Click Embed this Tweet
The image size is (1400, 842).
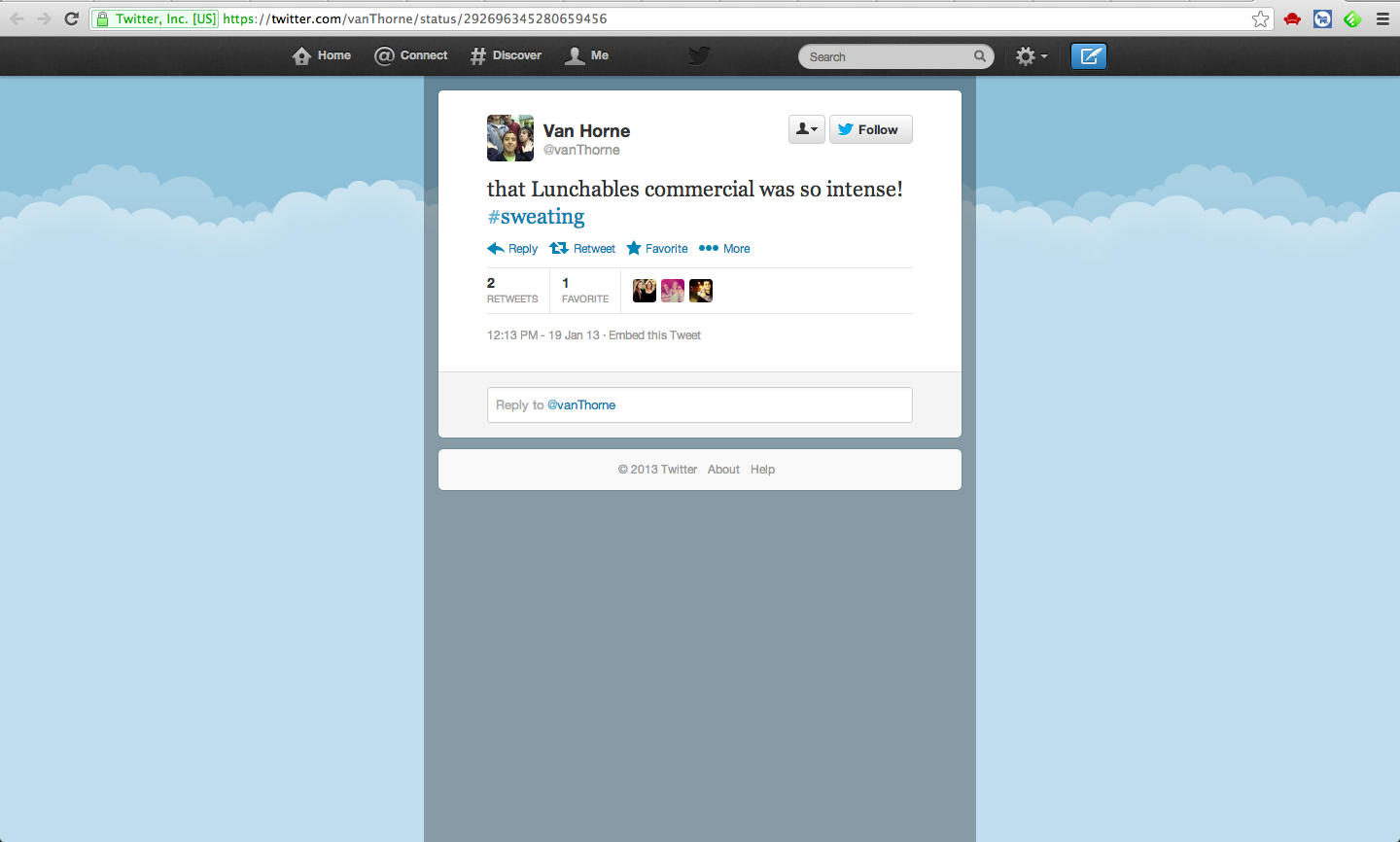point(654,335)
